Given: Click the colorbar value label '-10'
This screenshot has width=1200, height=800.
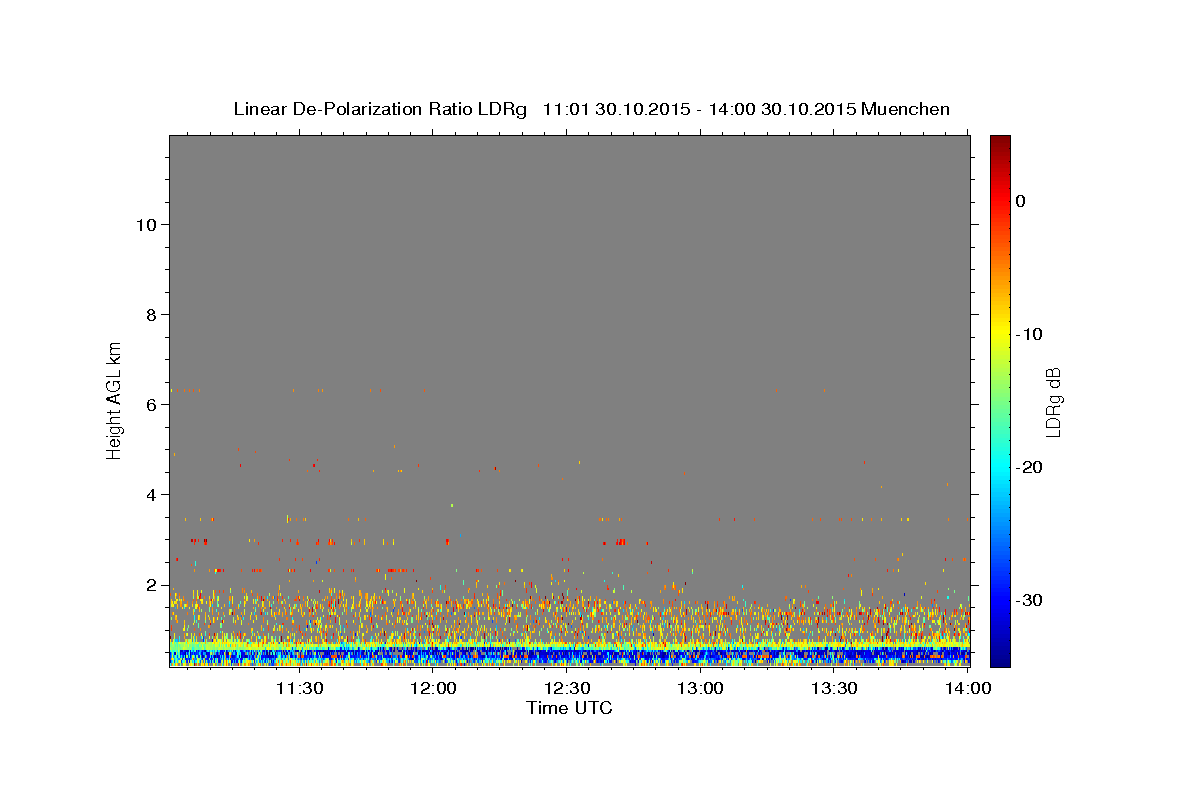Looking at the screenshot, I should click(1030, 334).
